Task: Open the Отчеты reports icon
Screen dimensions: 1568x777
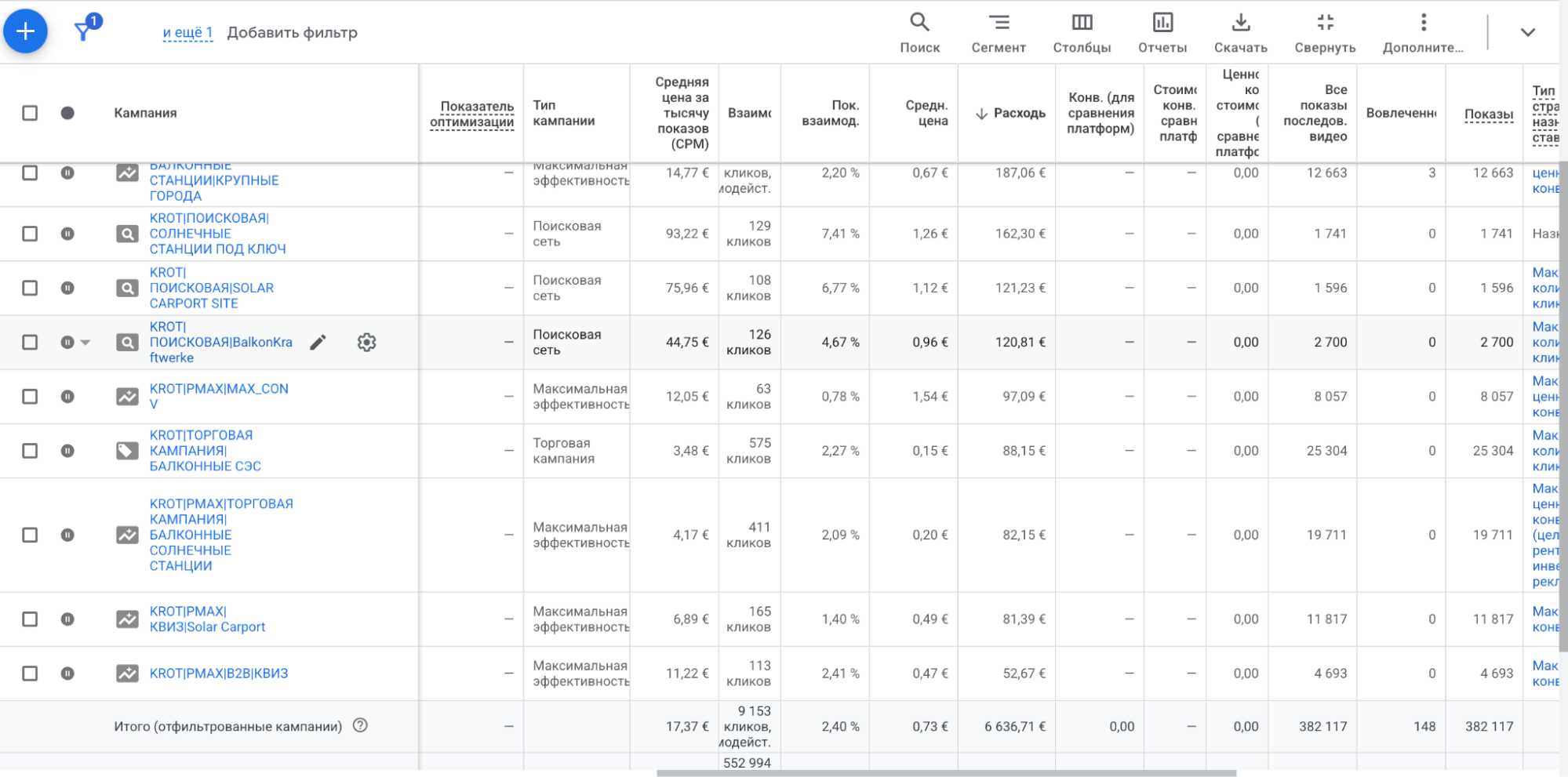Action: pyautogui.click(x=1162, y=32)
